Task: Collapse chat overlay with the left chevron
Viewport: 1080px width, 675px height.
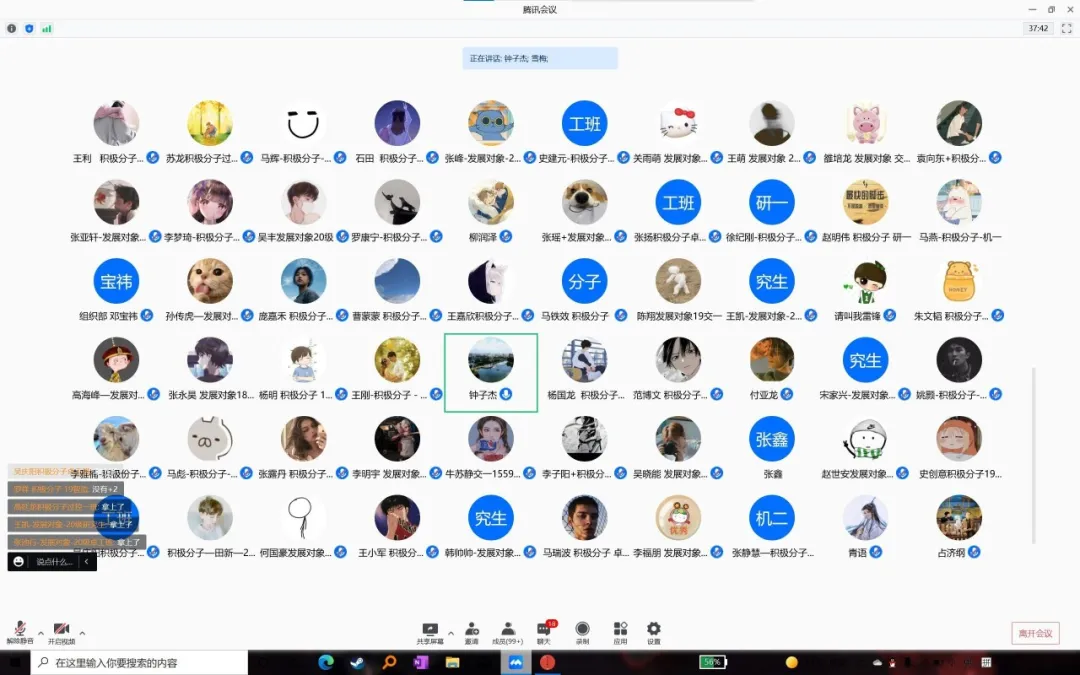Action: [87, 562]
